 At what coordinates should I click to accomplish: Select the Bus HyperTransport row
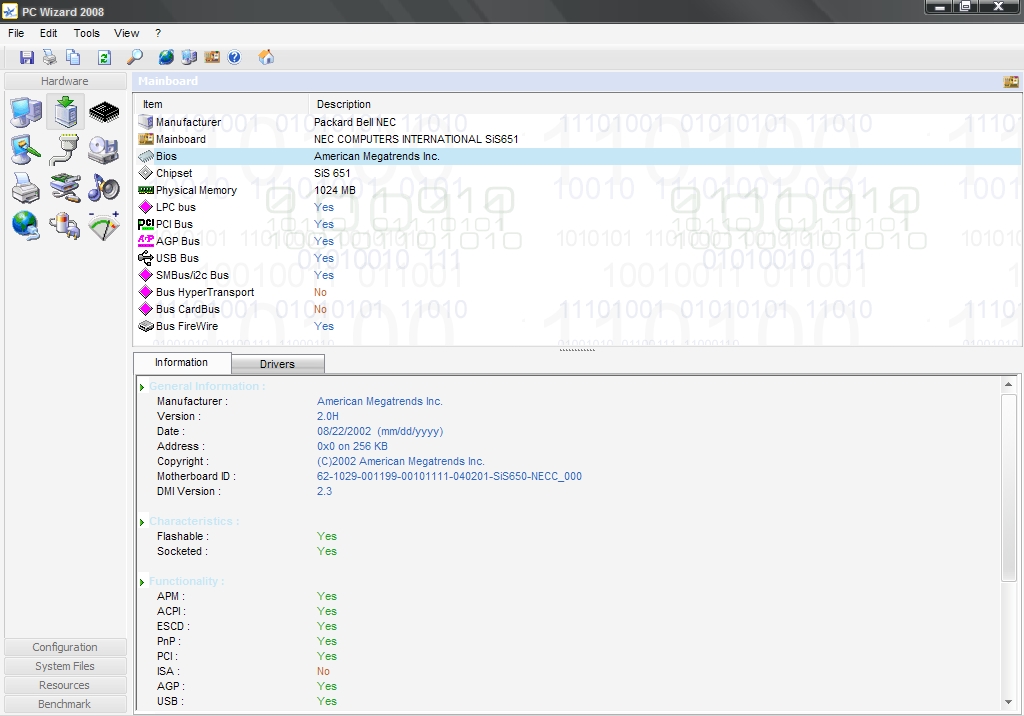click(578, 292)
